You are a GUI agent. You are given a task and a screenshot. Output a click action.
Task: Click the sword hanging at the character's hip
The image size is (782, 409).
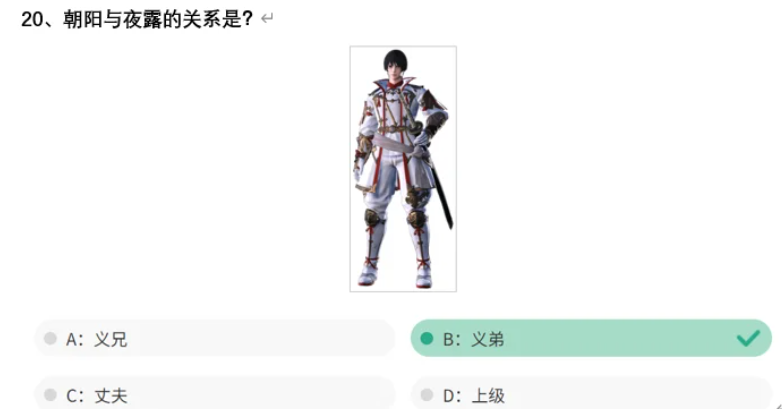pos(442,192)
